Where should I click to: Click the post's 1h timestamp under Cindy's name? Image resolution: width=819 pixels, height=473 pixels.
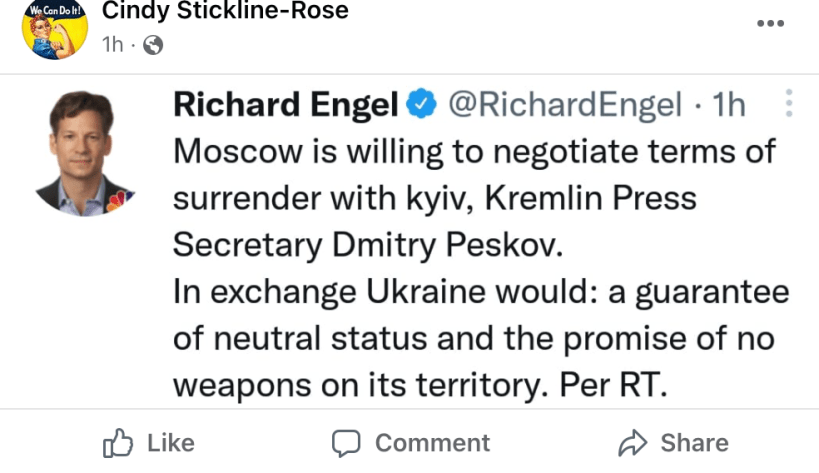tap(114, 44)
